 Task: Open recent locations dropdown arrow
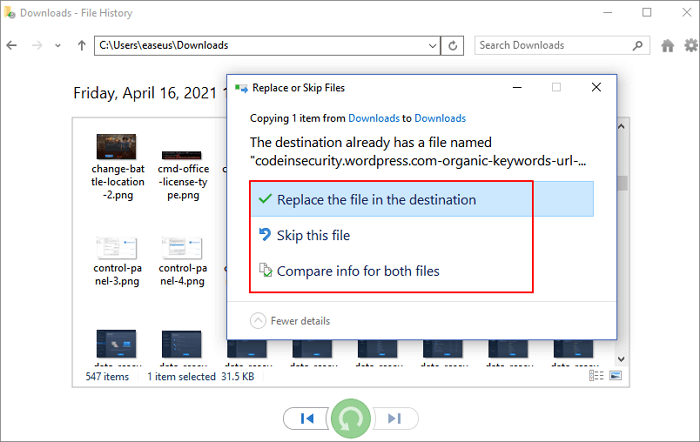58,46
